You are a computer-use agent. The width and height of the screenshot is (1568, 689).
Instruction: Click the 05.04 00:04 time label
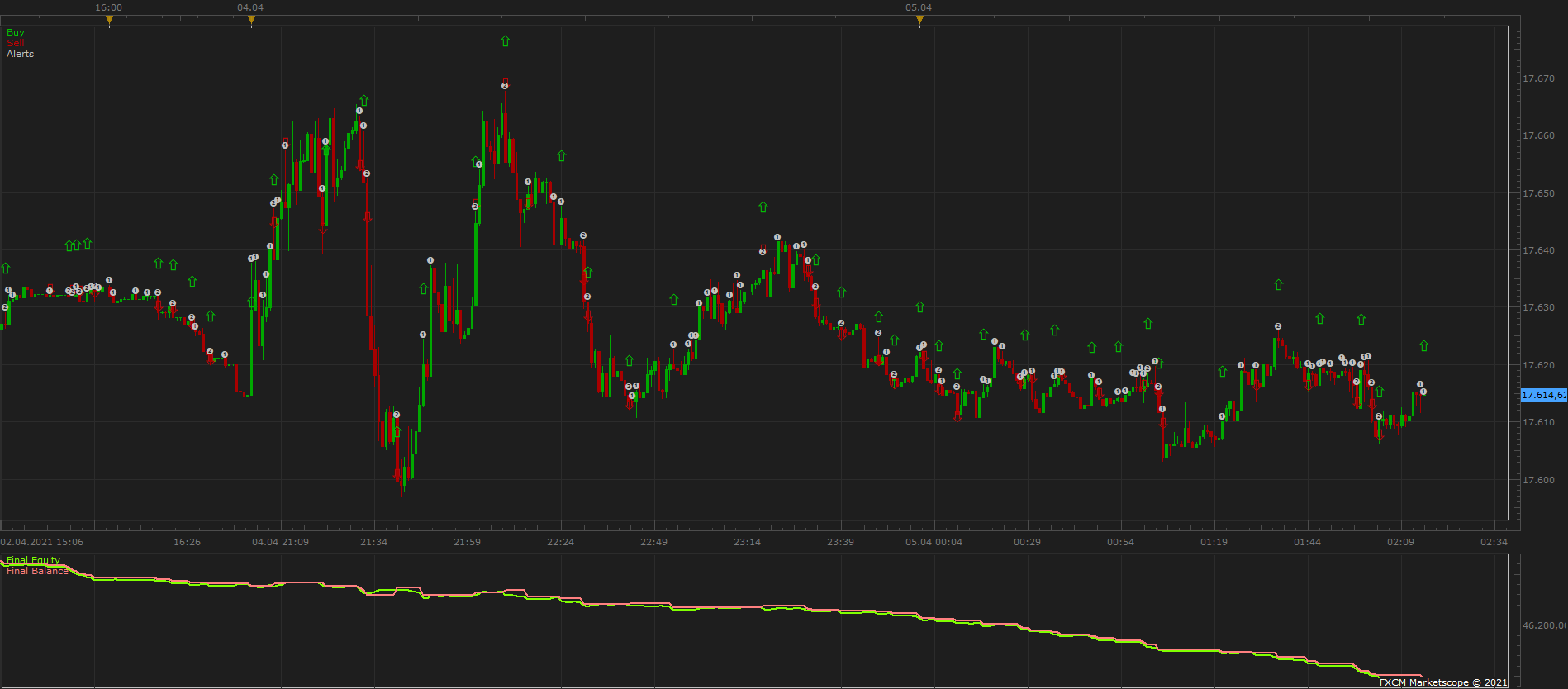point(934,542)
